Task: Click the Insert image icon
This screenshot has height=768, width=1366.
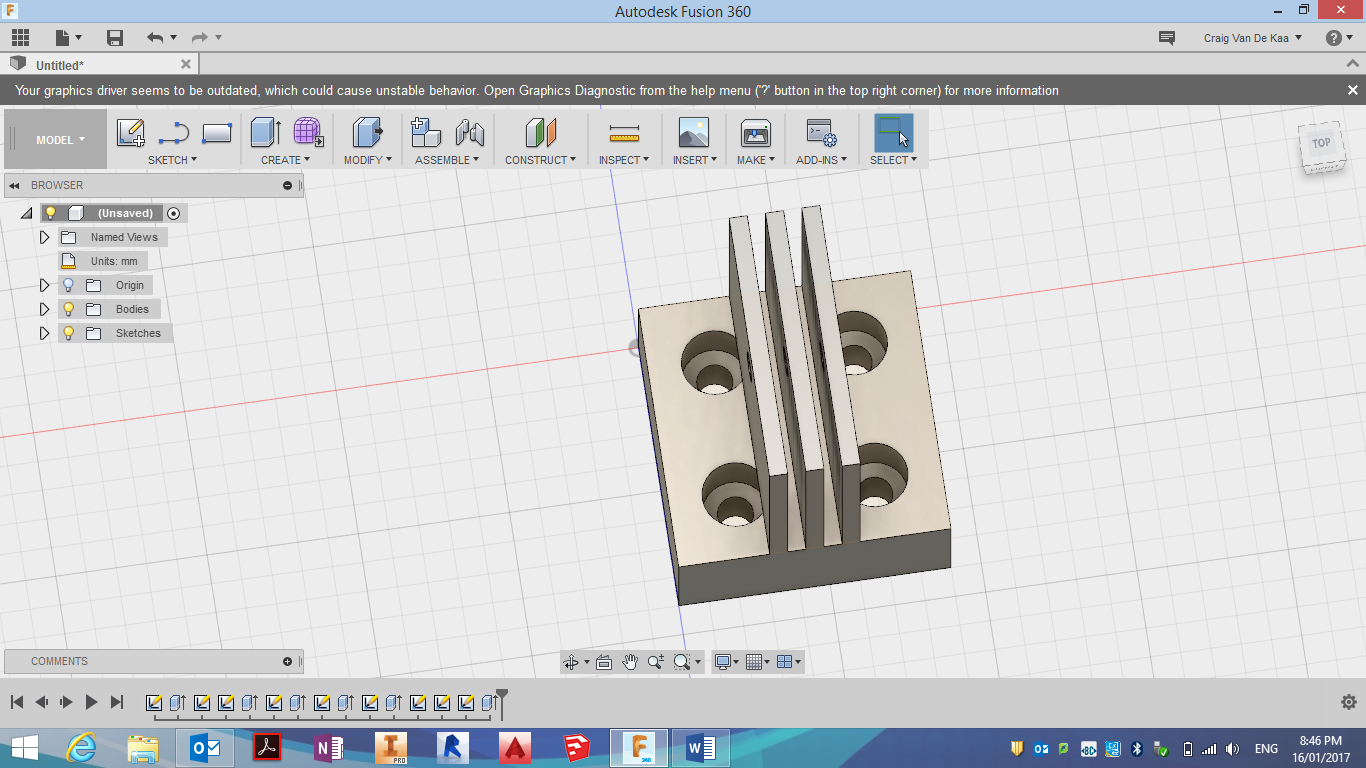Action: 693,133
